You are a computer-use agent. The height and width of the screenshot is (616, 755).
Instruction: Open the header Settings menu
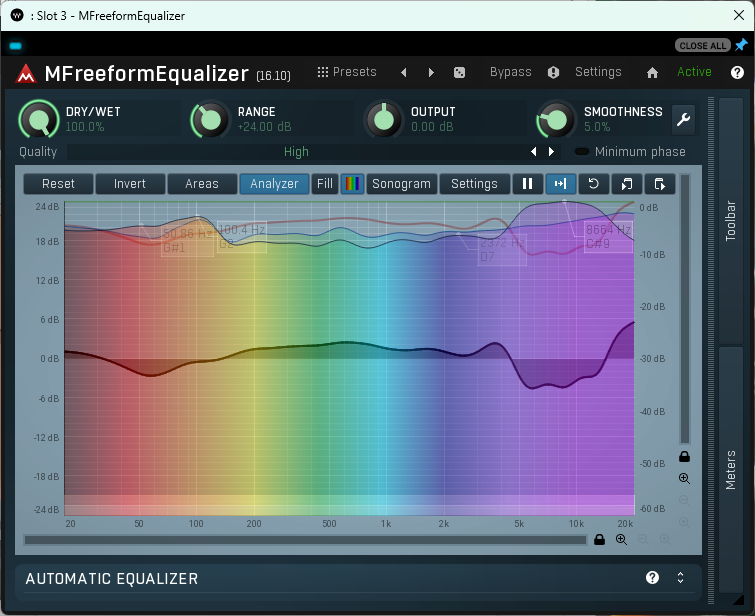(x=598, y=72)
